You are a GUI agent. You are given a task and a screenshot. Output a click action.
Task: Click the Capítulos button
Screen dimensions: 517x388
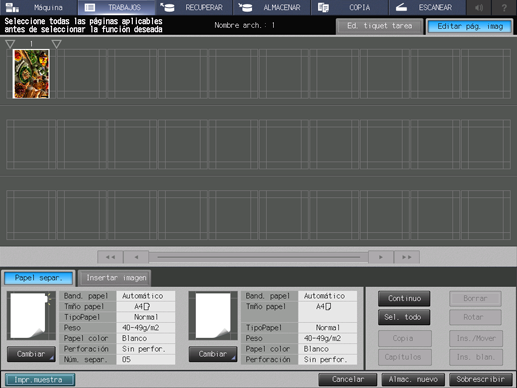click(405, 357)
